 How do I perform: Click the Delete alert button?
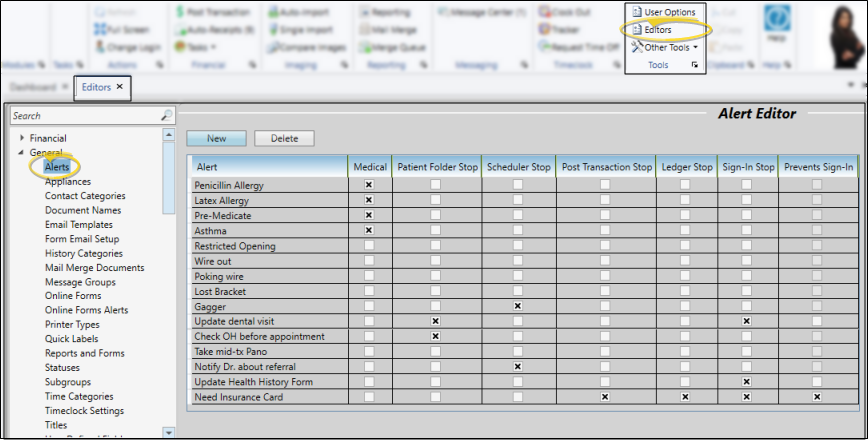(x=284, y=138)
